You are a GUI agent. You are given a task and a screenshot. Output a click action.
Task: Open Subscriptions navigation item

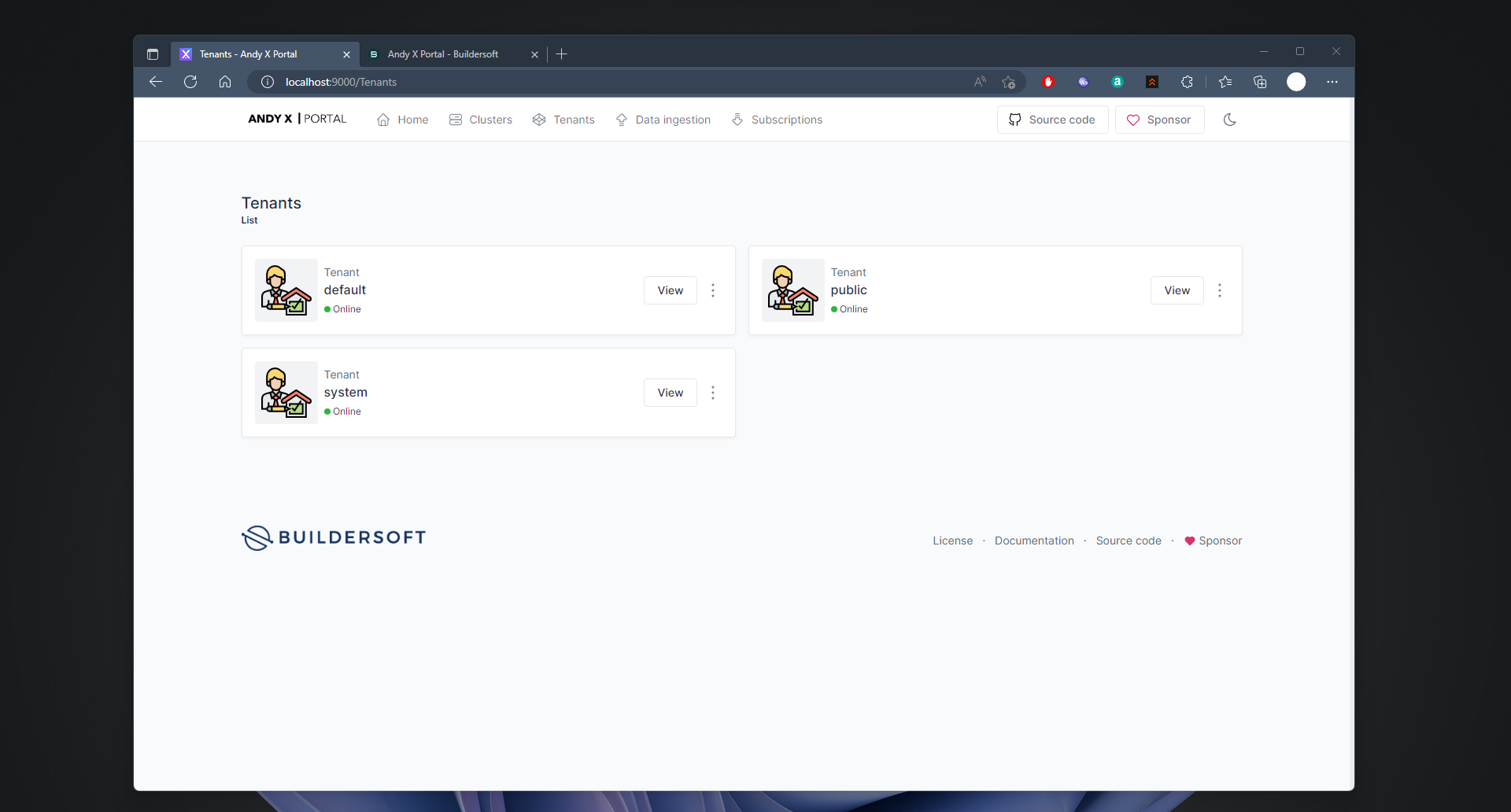pos(777,120)
